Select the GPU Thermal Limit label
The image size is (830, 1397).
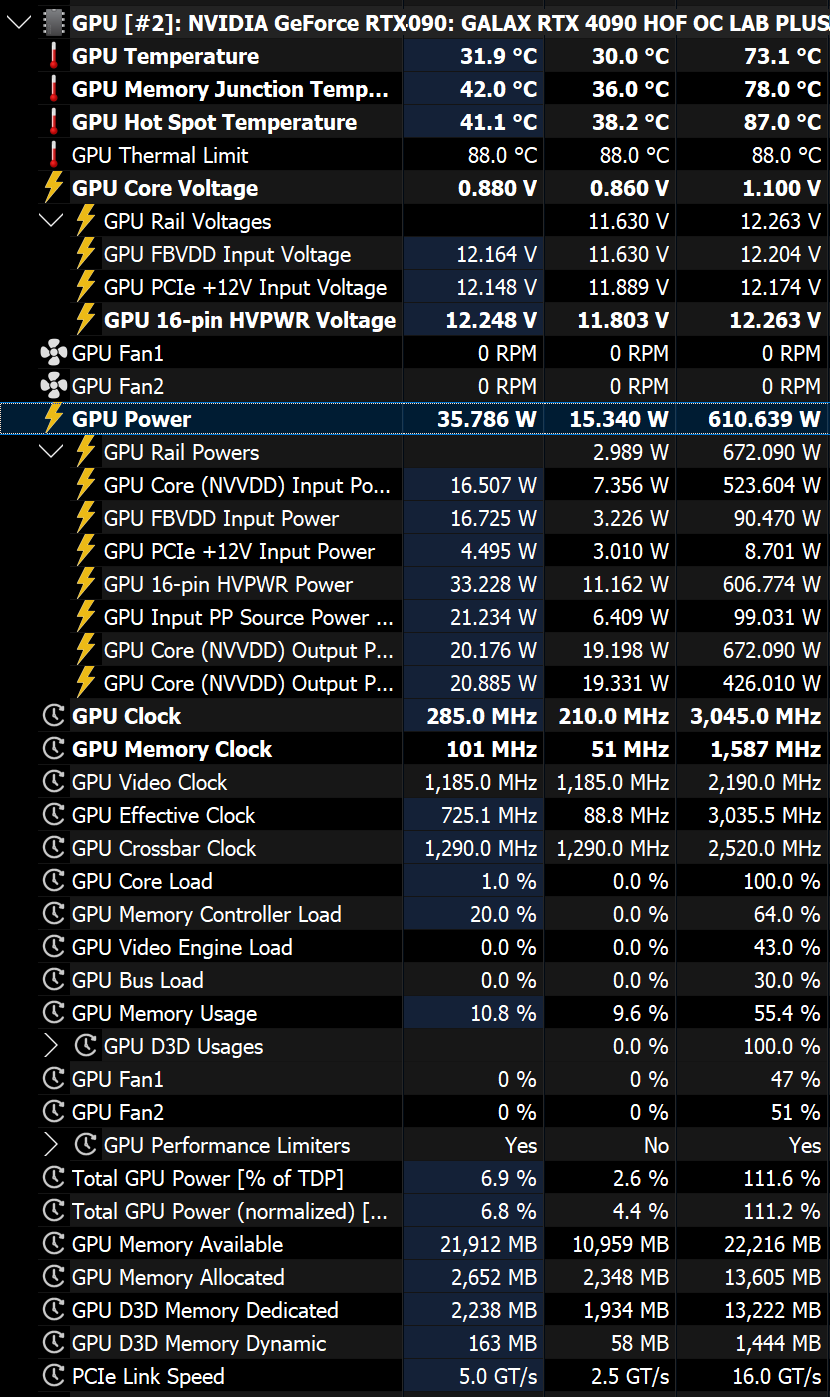[x=160, y=155]
